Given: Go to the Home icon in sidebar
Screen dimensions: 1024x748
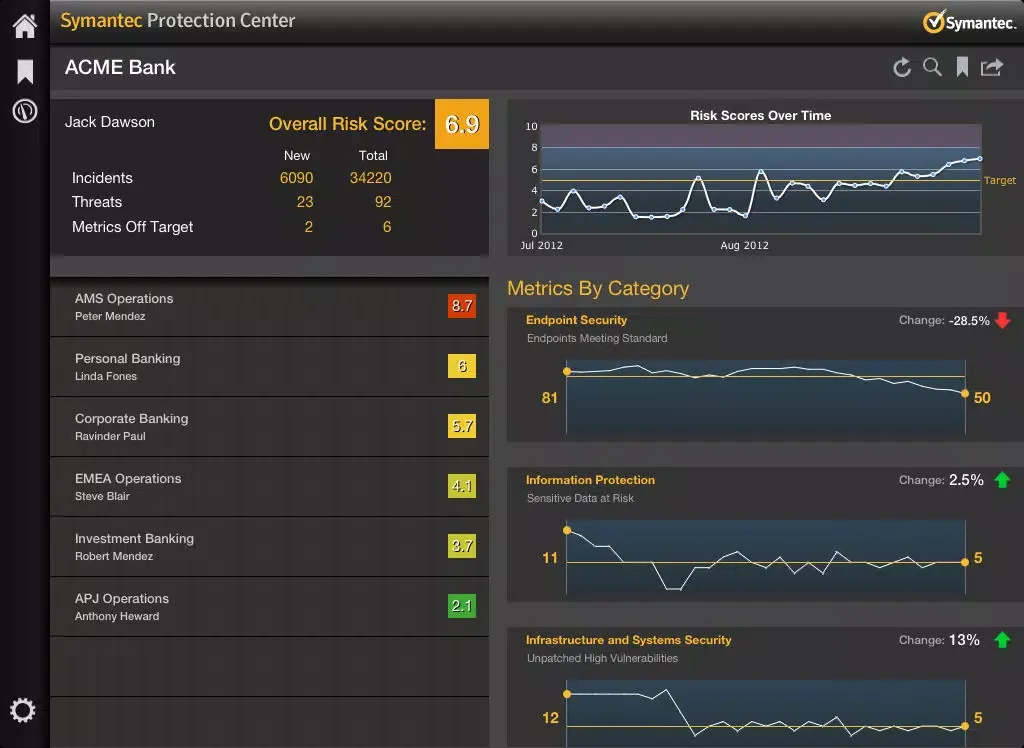Looking at the screenshot, I should [25, 25].
